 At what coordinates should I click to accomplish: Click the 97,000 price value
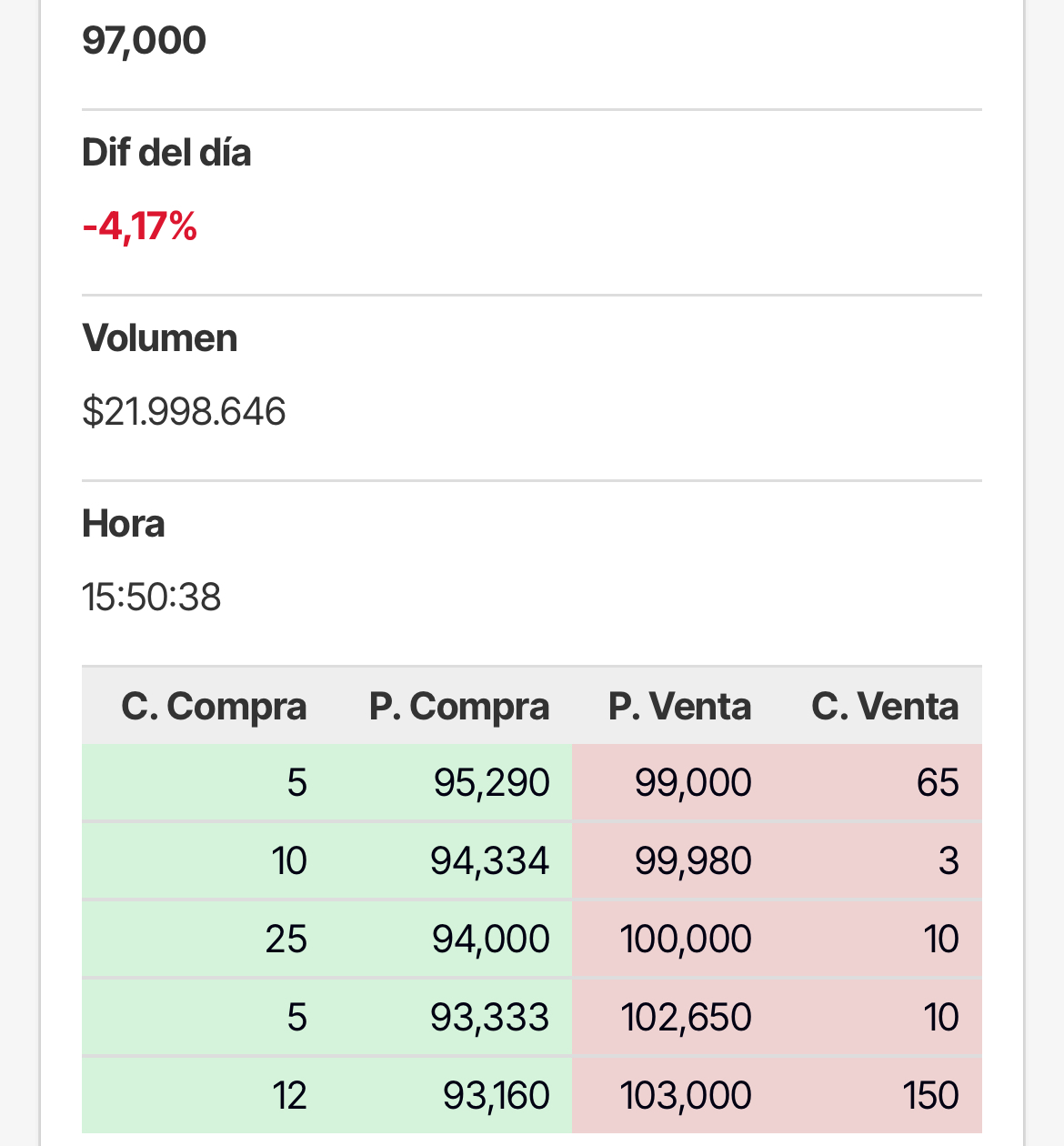[144, 41]
